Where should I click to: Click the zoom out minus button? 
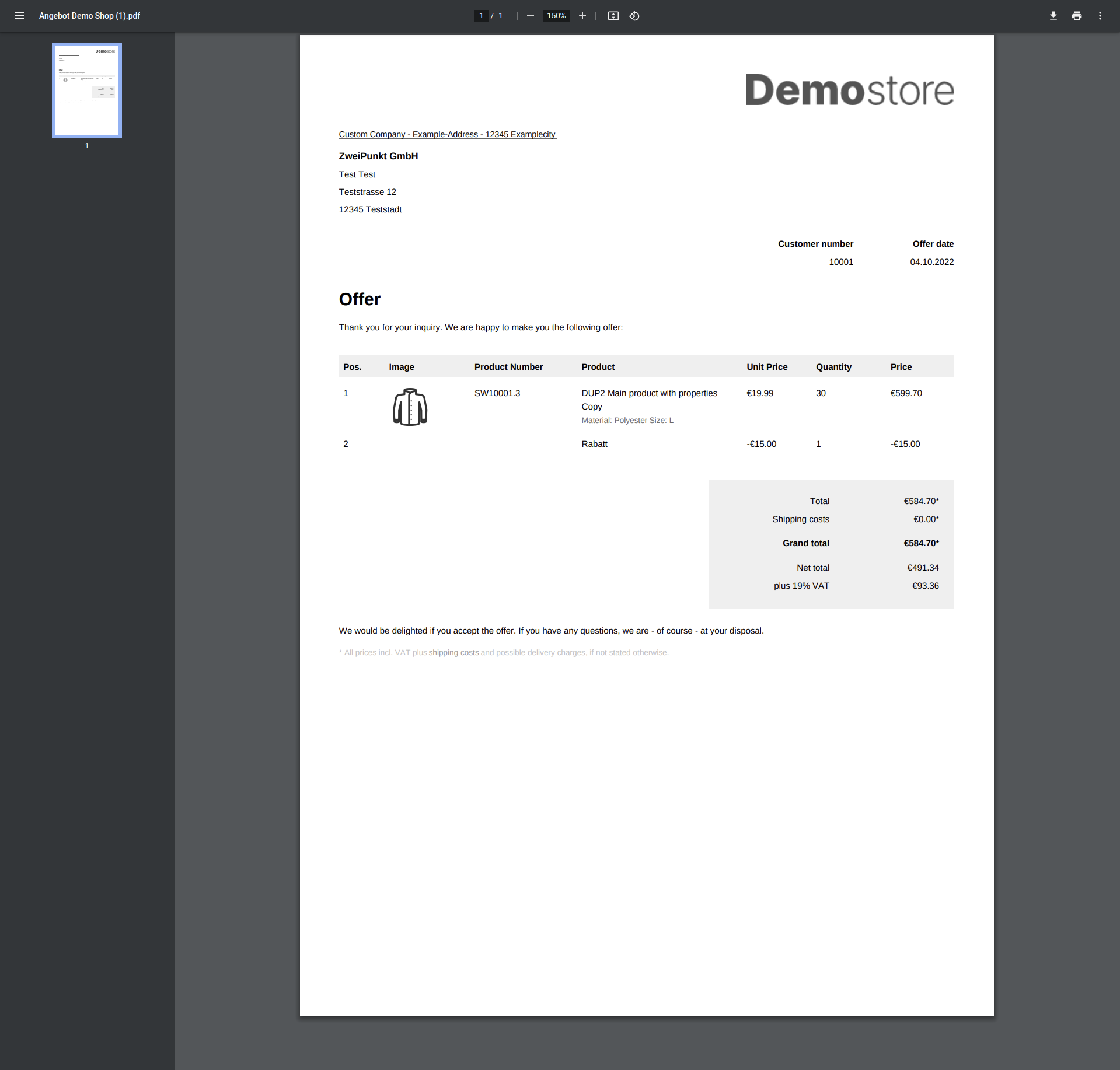pyautogui.click(x=530, y=16)
